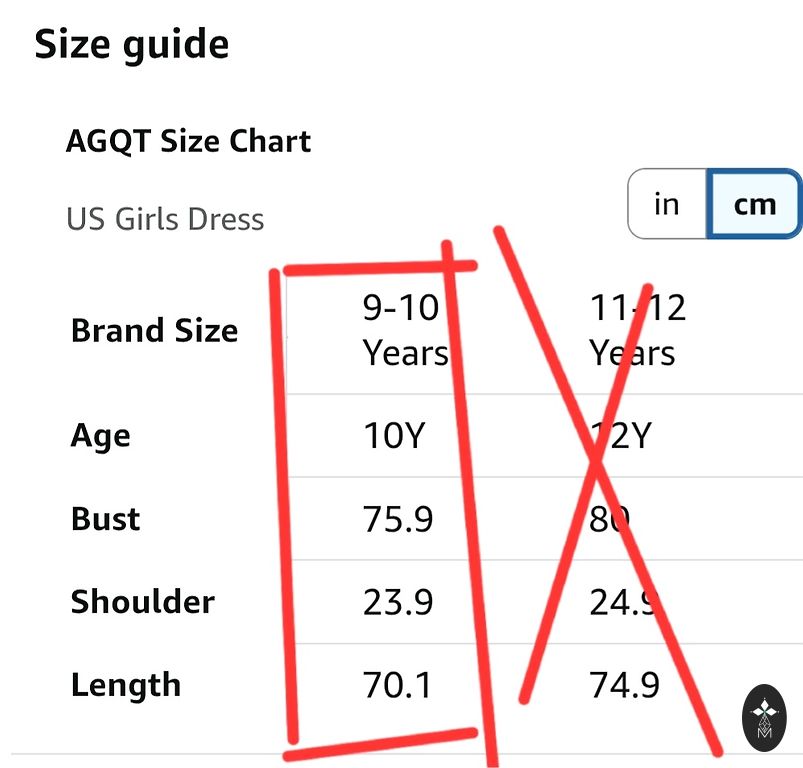
Task: Click the Size guide heading
Action: (132, 45)
